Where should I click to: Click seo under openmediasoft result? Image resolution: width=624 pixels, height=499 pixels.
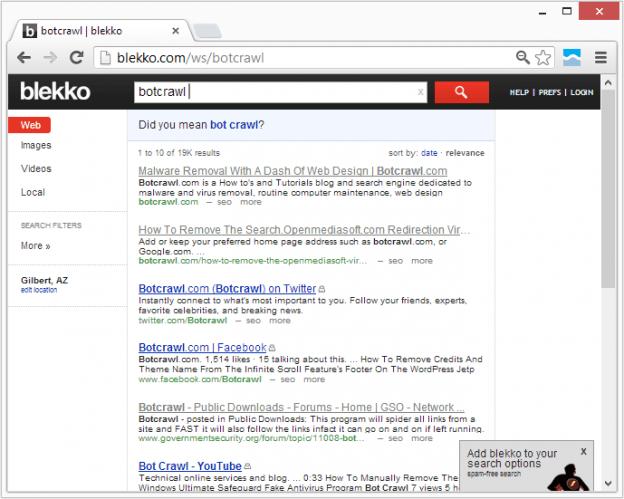(396, 261)
